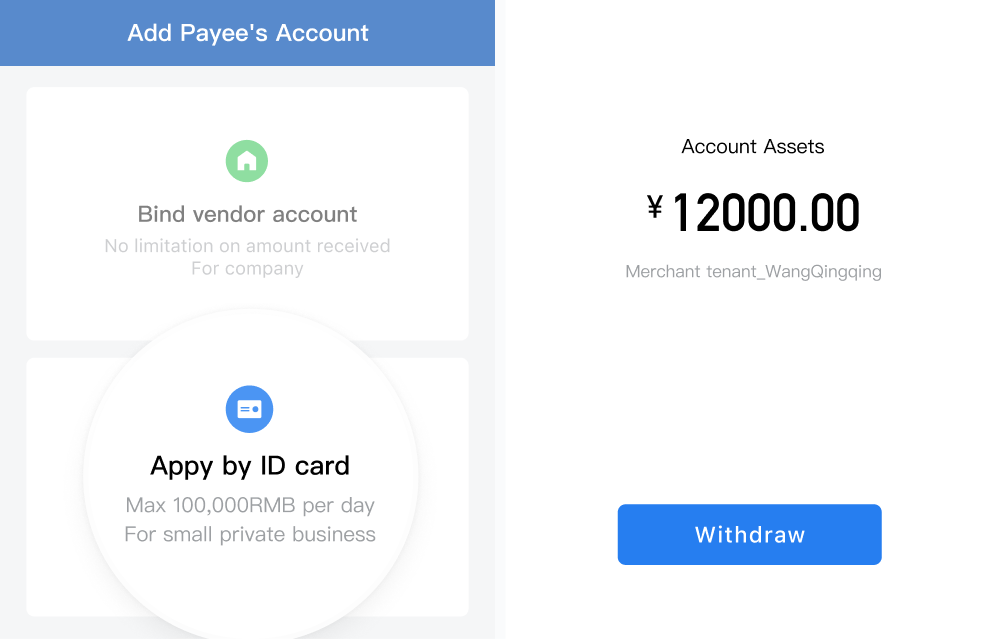Click the Account Assets label
This screenshot has width=1002, height=640.
(x=753, y=146)
